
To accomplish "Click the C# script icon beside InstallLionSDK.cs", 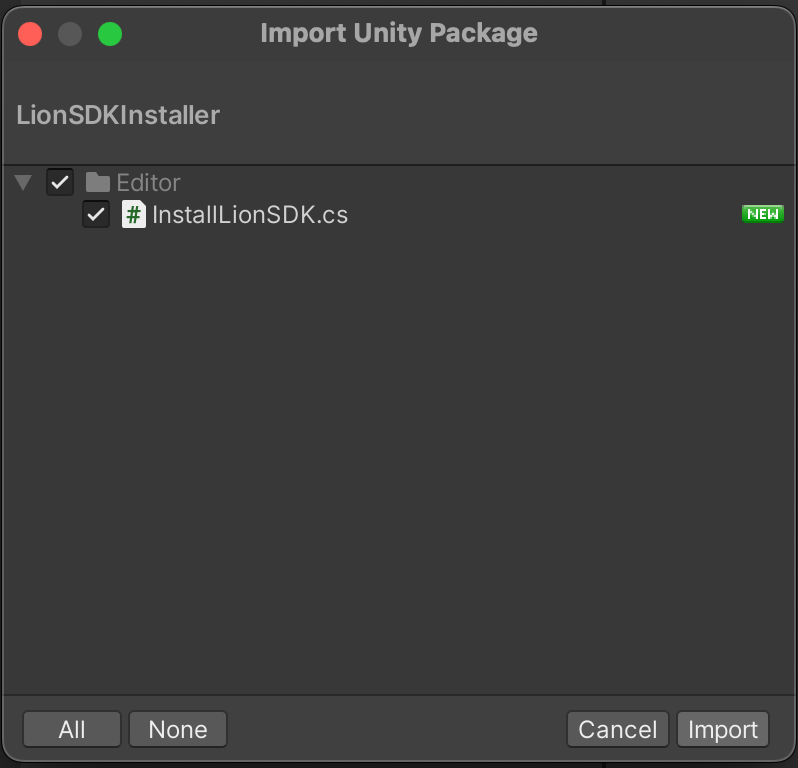I will tap(133, 214).
